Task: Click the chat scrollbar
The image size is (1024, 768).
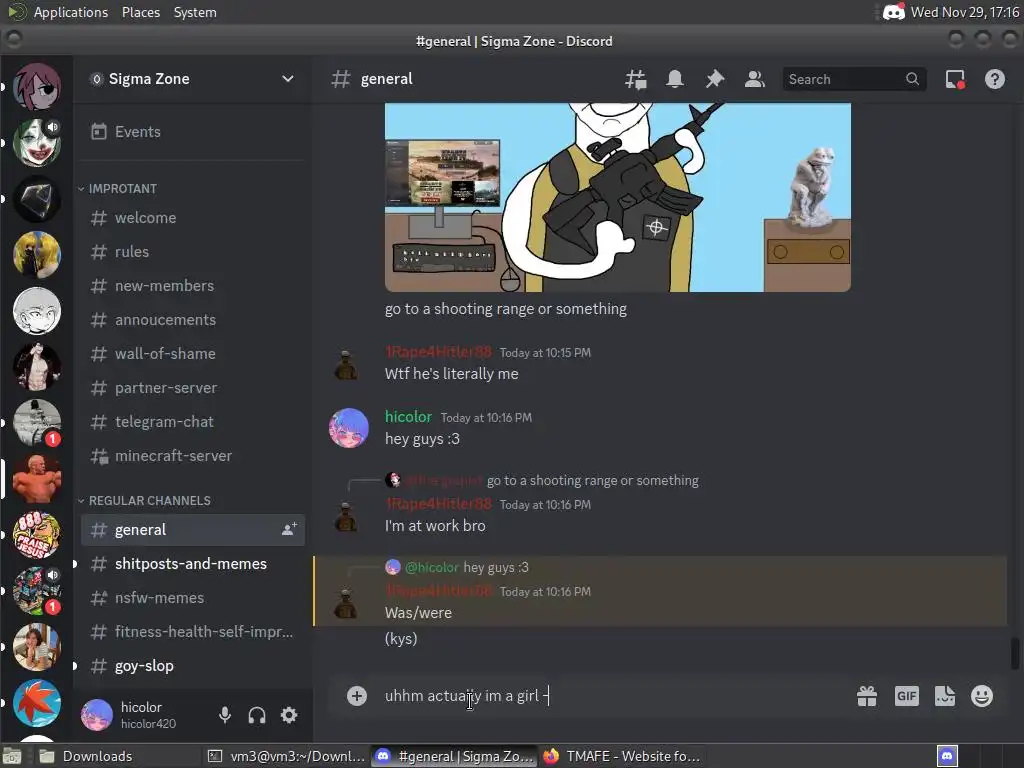Action: click(1015, 654)
